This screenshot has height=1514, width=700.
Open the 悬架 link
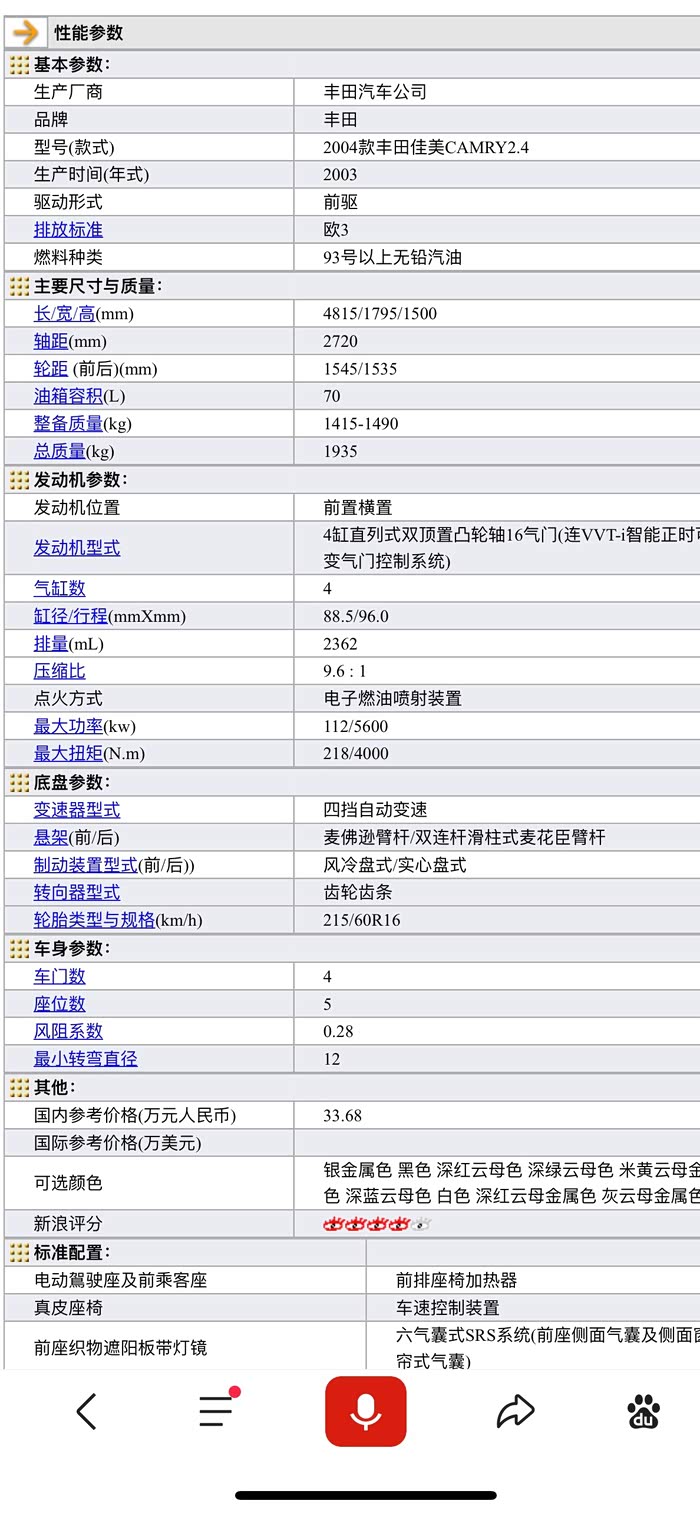51,838
